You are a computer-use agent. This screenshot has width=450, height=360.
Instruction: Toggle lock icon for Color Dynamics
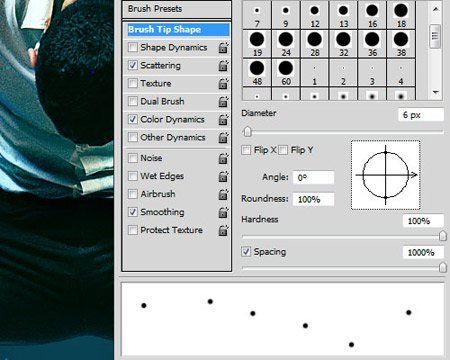click(223, 120)
